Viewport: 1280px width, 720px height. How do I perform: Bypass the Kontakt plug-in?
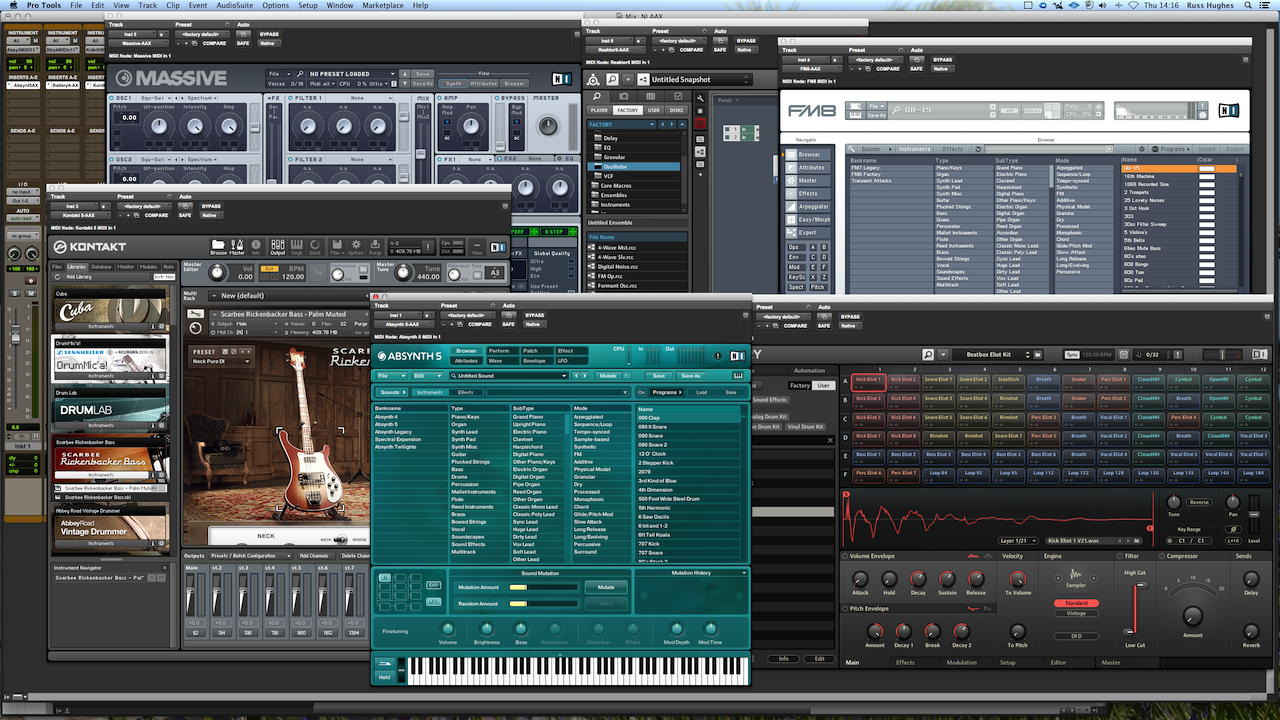(x=211, y=207)
